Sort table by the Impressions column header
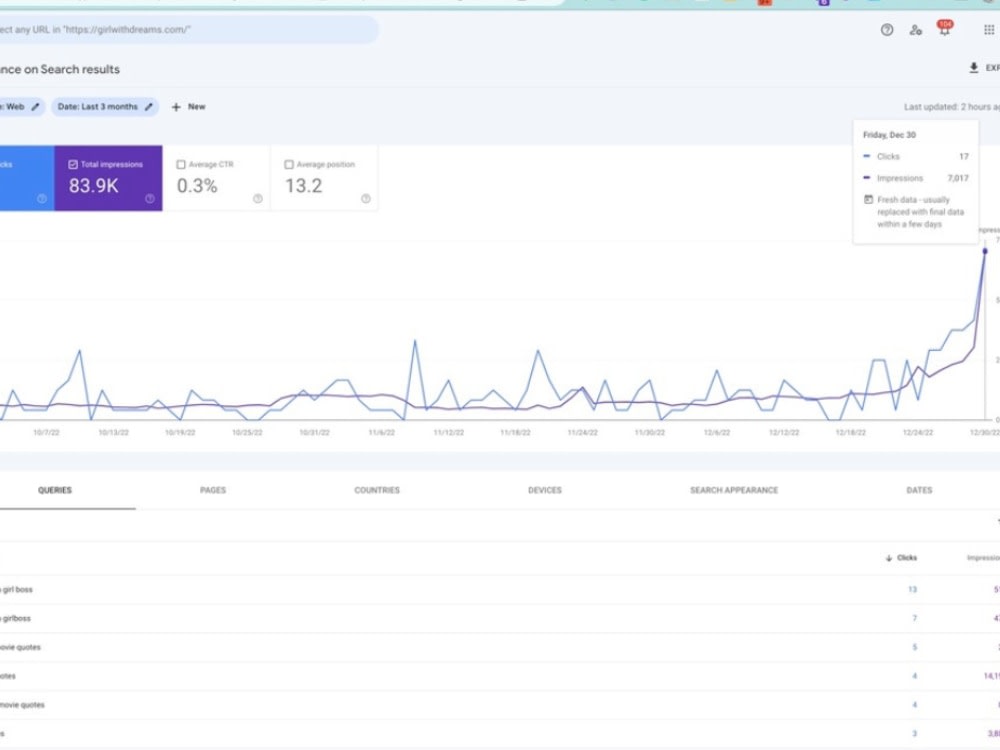The image size is (1000, 750). point(983,558)
